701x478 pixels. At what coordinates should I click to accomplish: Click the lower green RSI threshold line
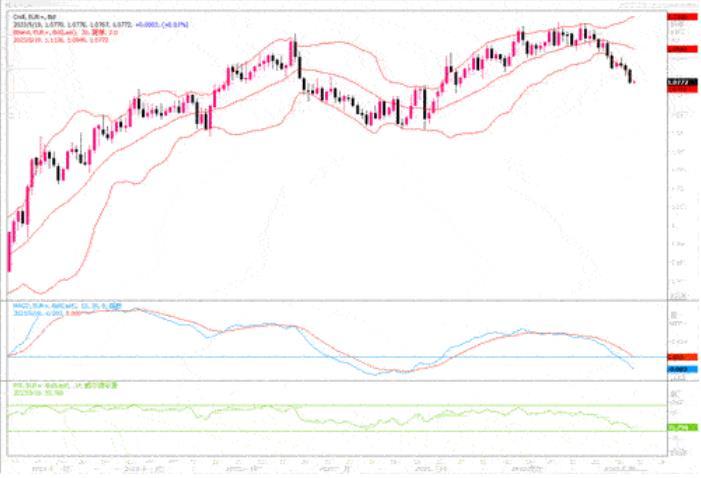[300, 431]
